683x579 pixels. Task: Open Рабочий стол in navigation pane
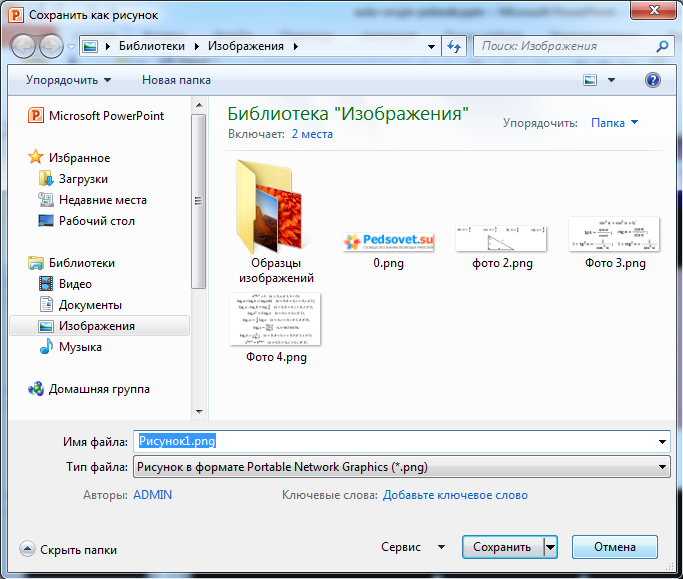coord(96,221)
